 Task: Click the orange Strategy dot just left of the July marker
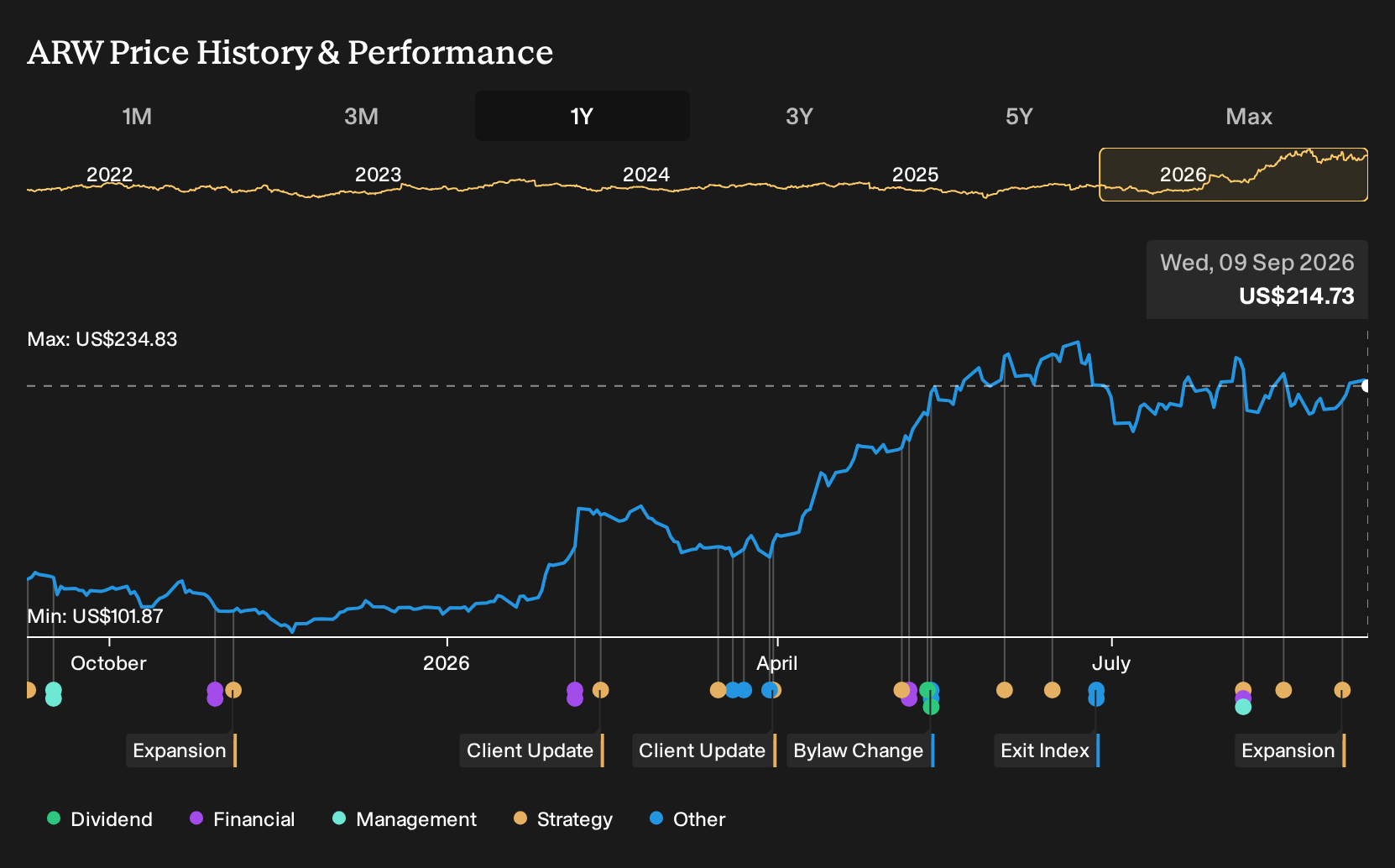[1052, 690]
